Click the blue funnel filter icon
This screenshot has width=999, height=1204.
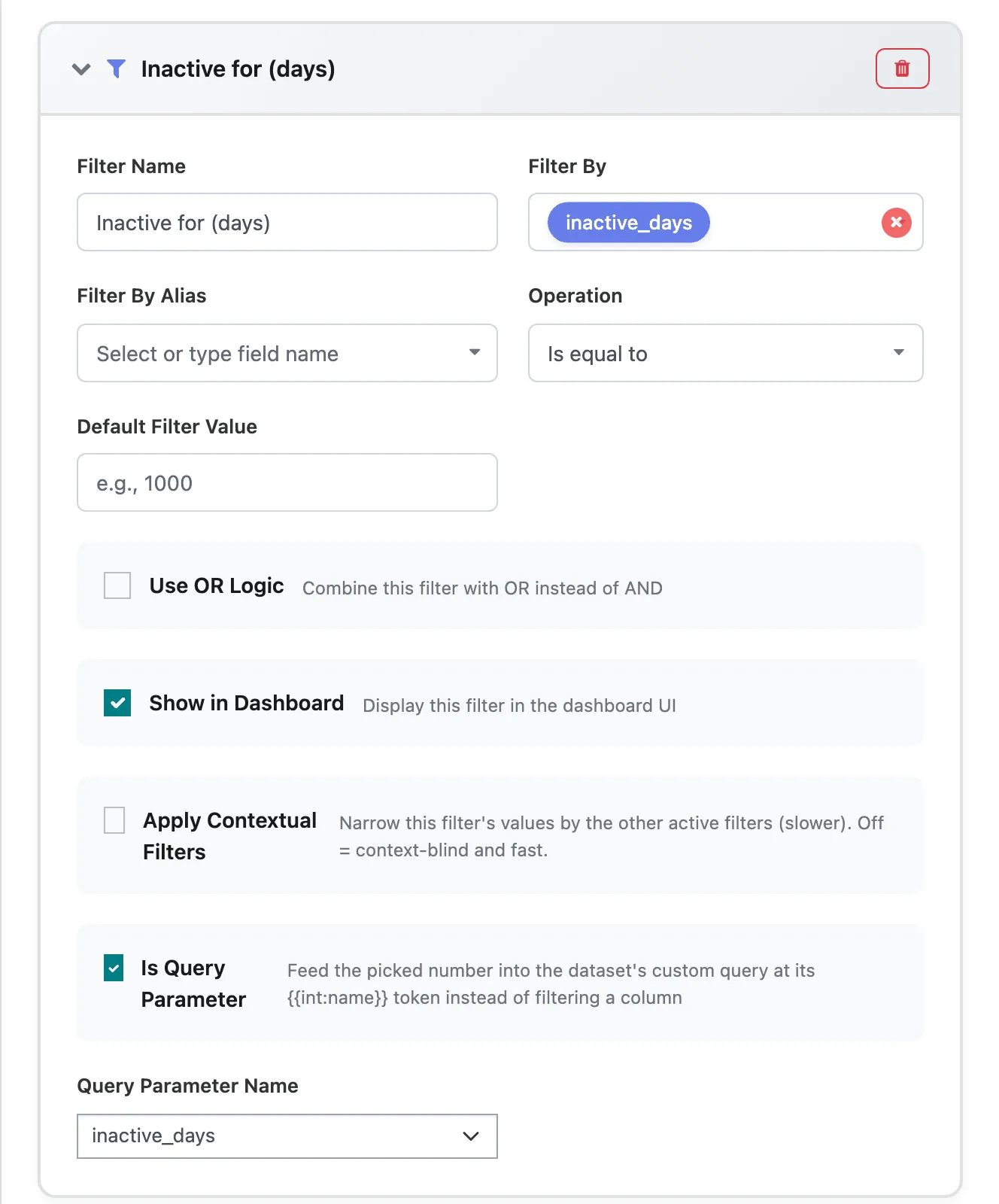tap(116, 68)
